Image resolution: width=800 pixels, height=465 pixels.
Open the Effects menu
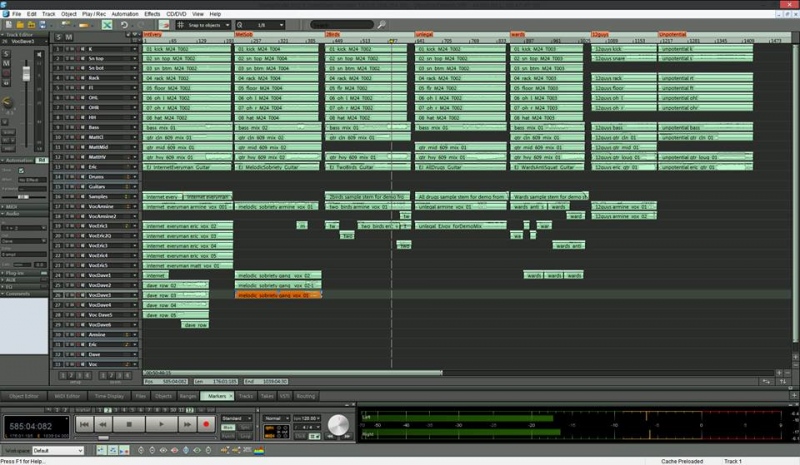pyautogui.click(x=152, y=14)
